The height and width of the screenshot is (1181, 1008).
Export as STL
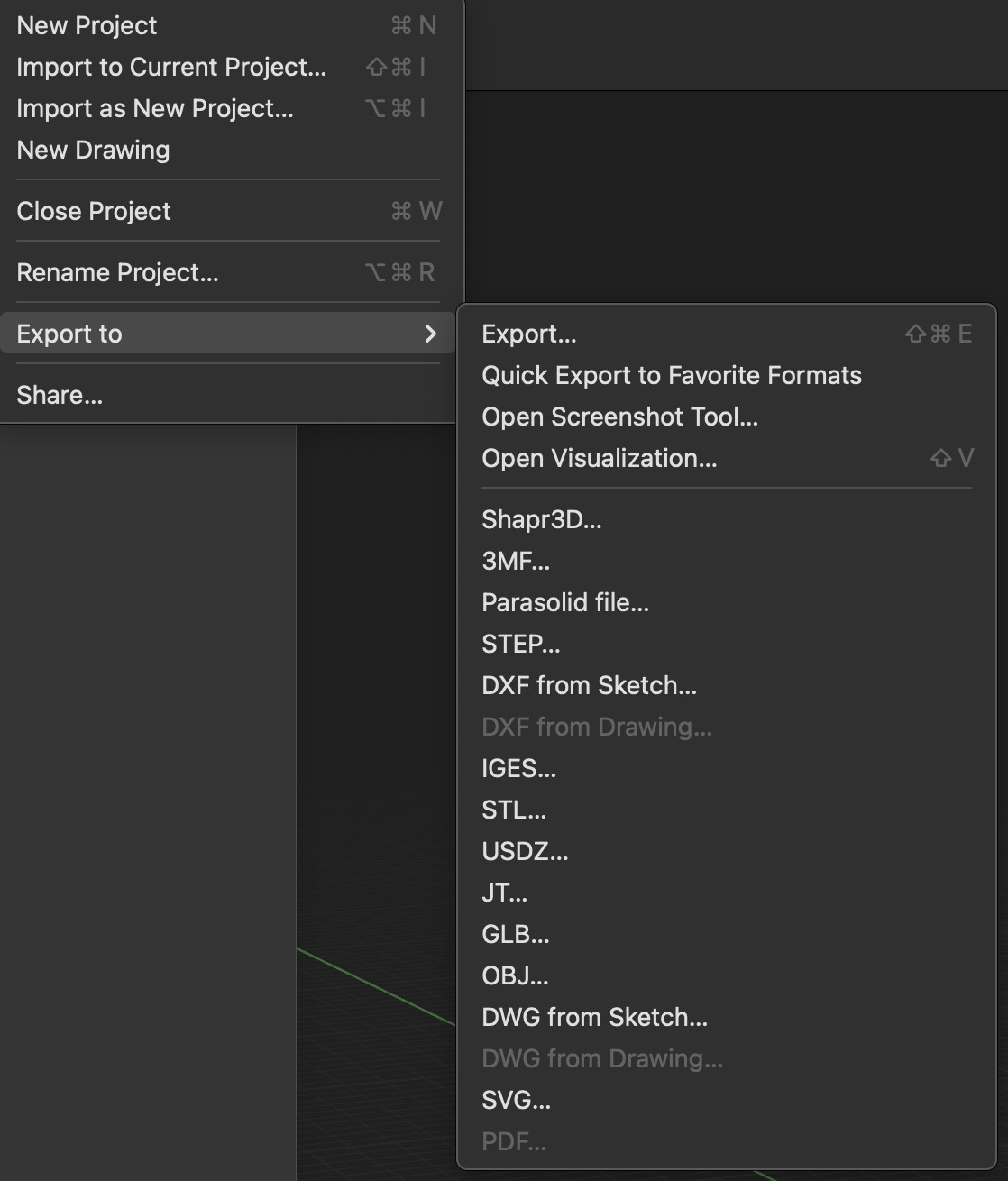726,810
